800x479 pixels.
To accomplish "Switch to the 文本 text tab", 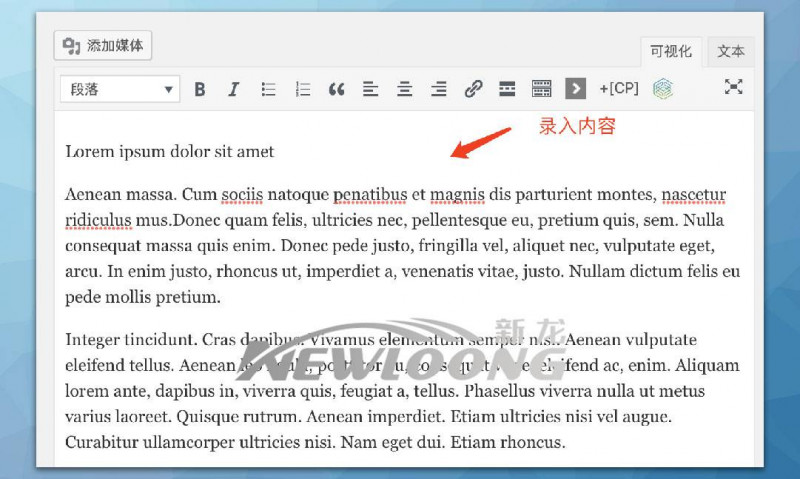I will tap(731, 52).
